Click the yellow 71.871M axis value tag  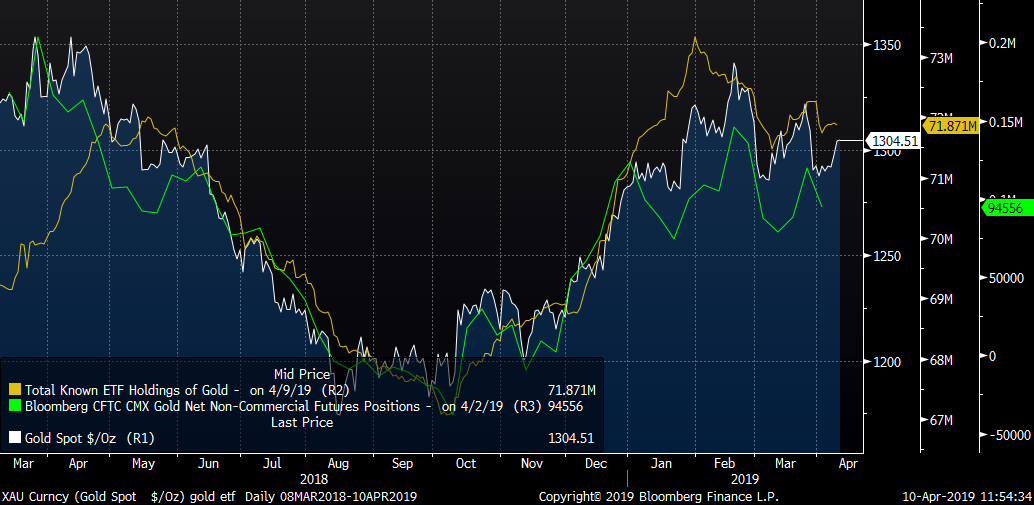coord(952,125)
